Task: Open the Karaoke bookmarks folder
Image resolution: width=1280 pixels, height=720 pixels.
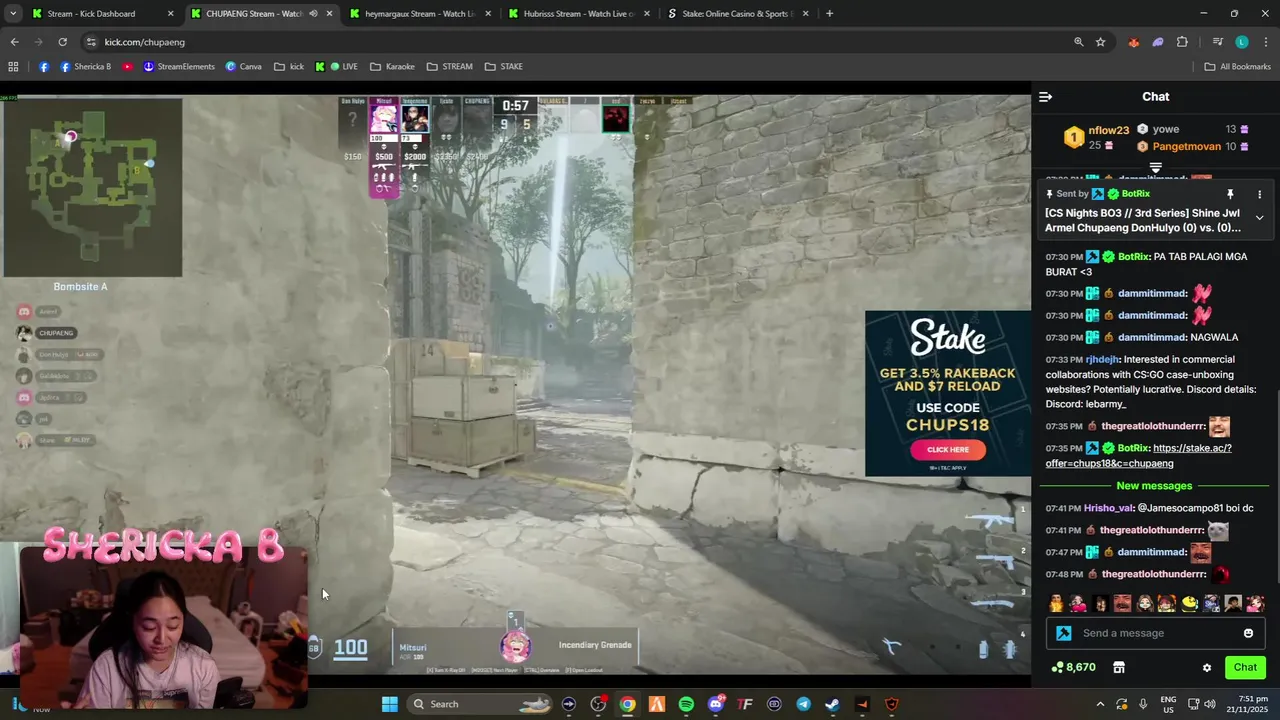Action: click(392, 67)
